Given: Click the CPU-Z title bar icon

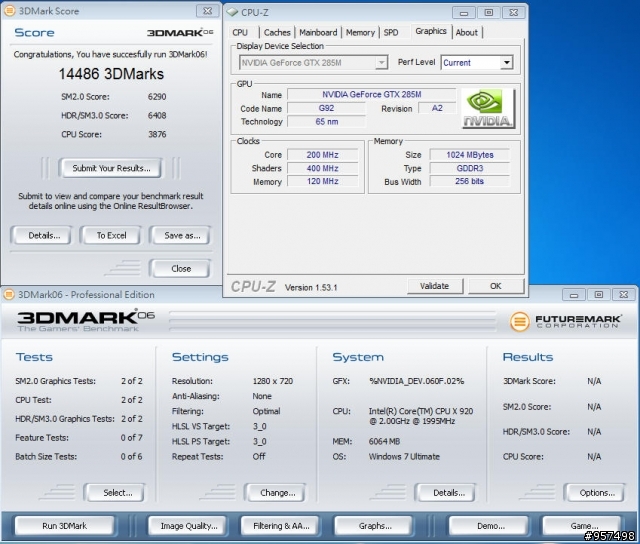Looking at the screenshot, I should pos(233,12).
